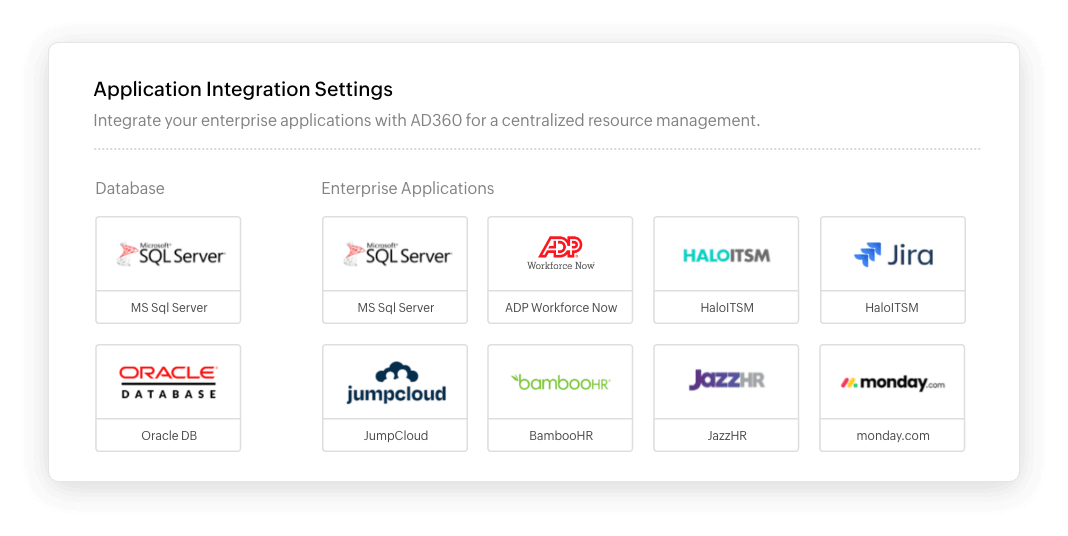
Task: Open the monday.com logo
Action: click(892, 383)
